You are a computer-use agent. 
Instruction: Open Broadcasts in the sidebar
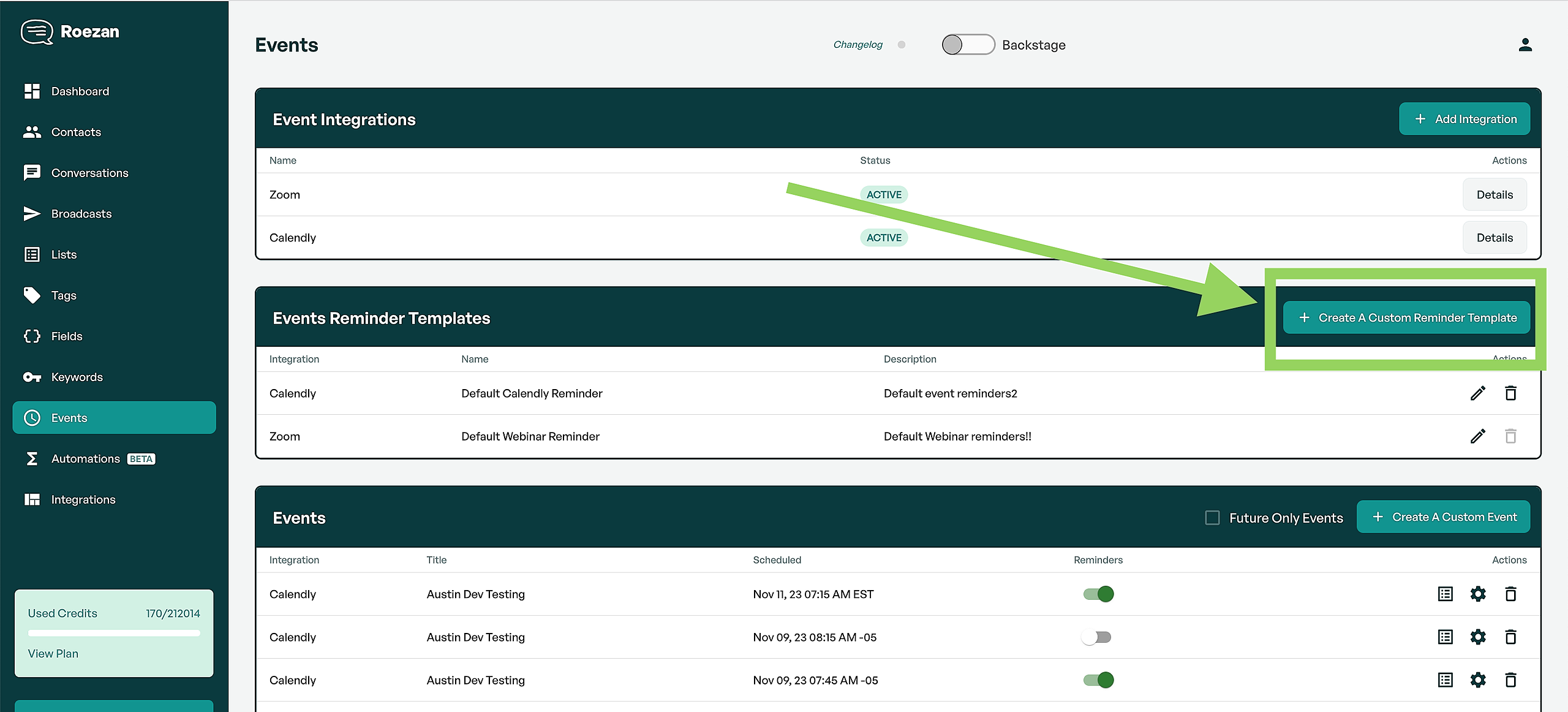coord(81,214)
